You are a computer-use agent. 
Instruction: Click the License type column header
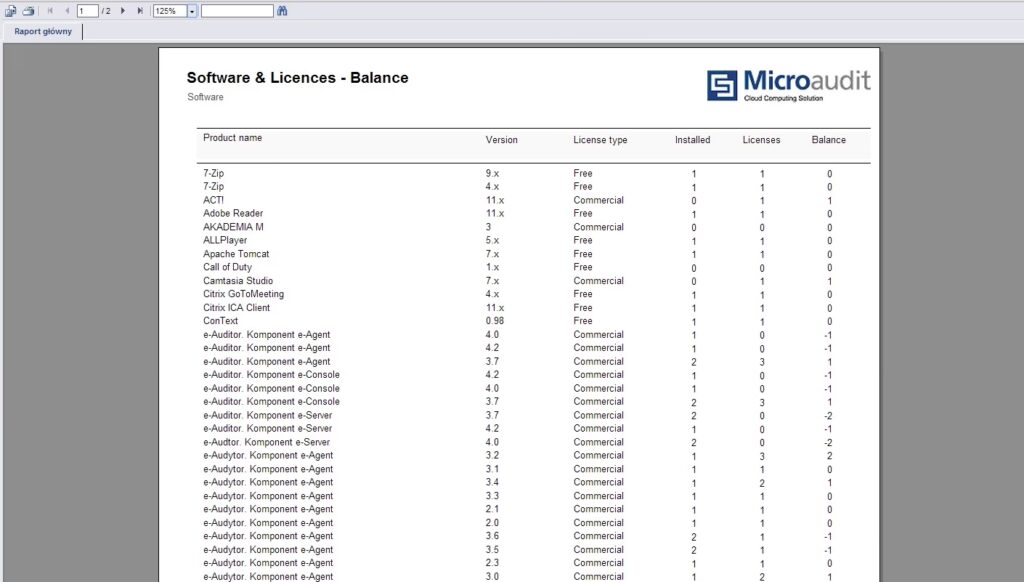point(600,140)
